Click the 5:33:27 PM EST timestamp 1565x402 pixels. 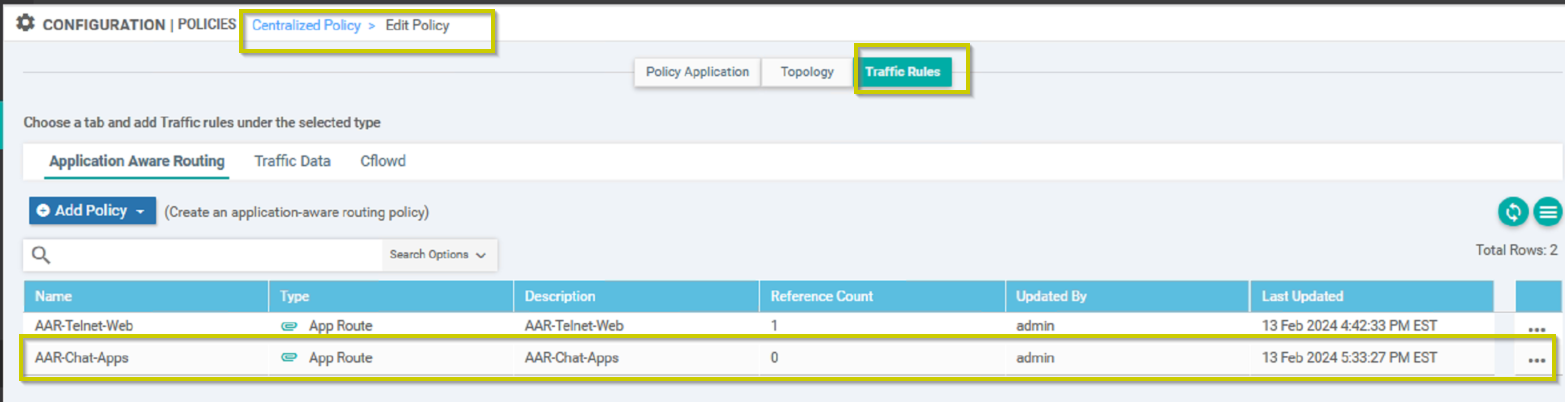tap(1349, 358)
